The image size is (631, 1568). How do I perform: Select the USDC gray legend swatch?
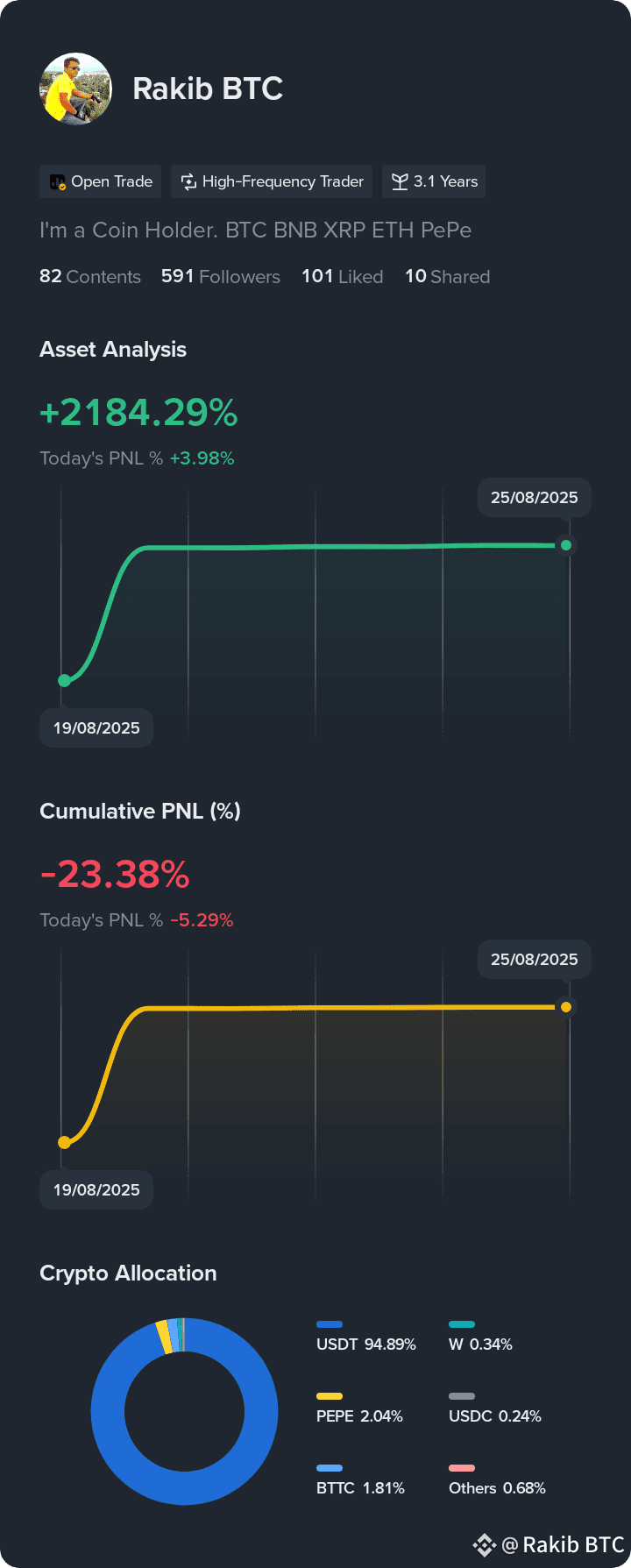[462, 1396]
